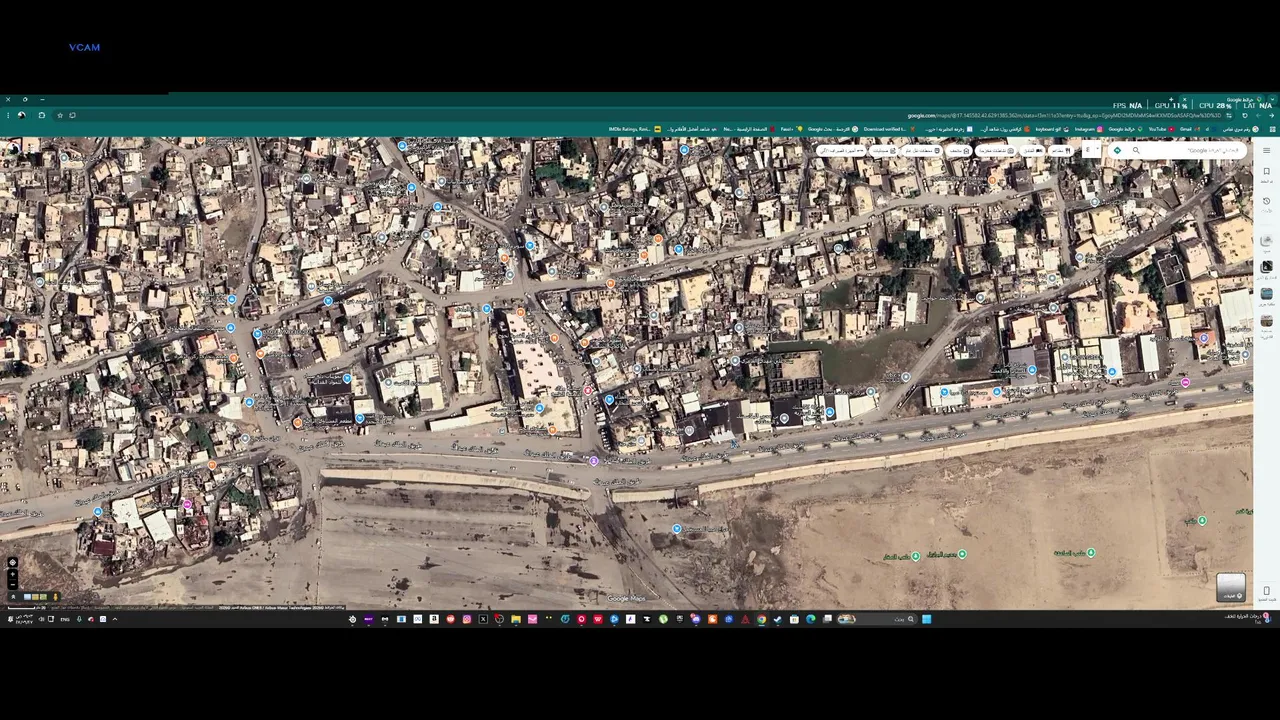Open the fourth recent place thumbnail in sidebar
Viewport: 1280px width, 720px height.
(x=1266, y=320)
